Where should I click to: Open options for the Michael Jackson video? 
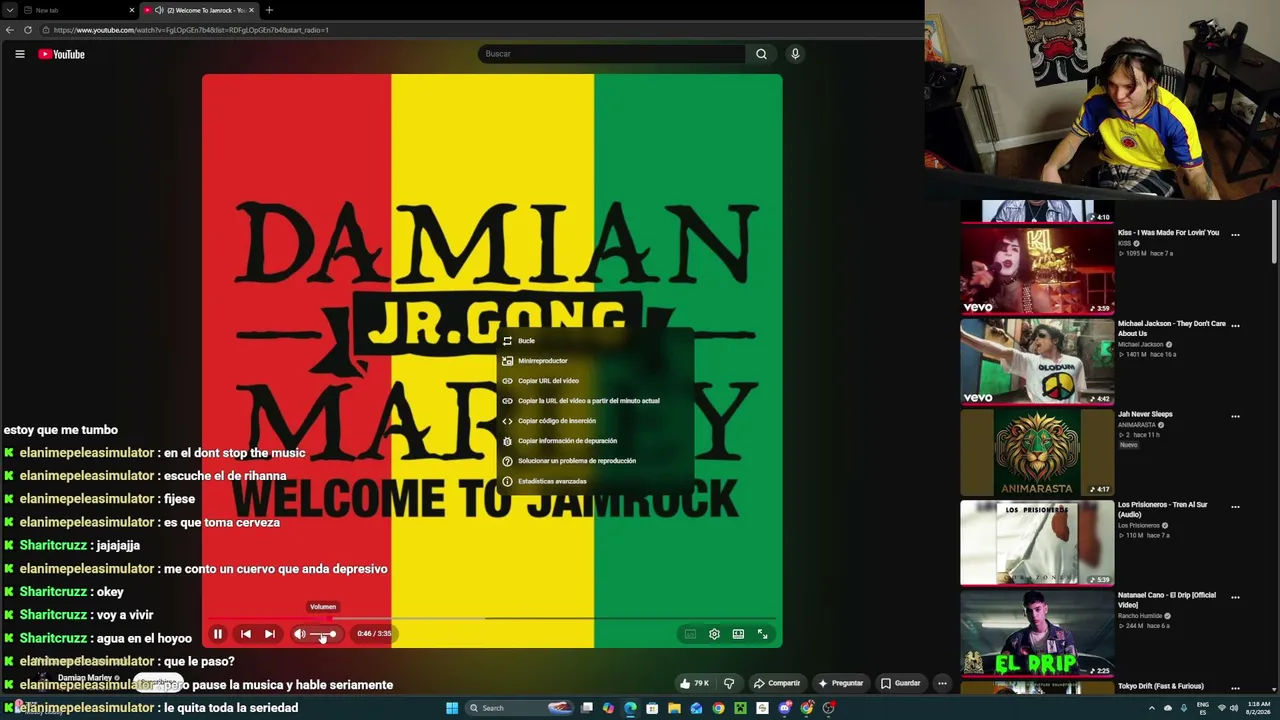tap(1235, 325)
